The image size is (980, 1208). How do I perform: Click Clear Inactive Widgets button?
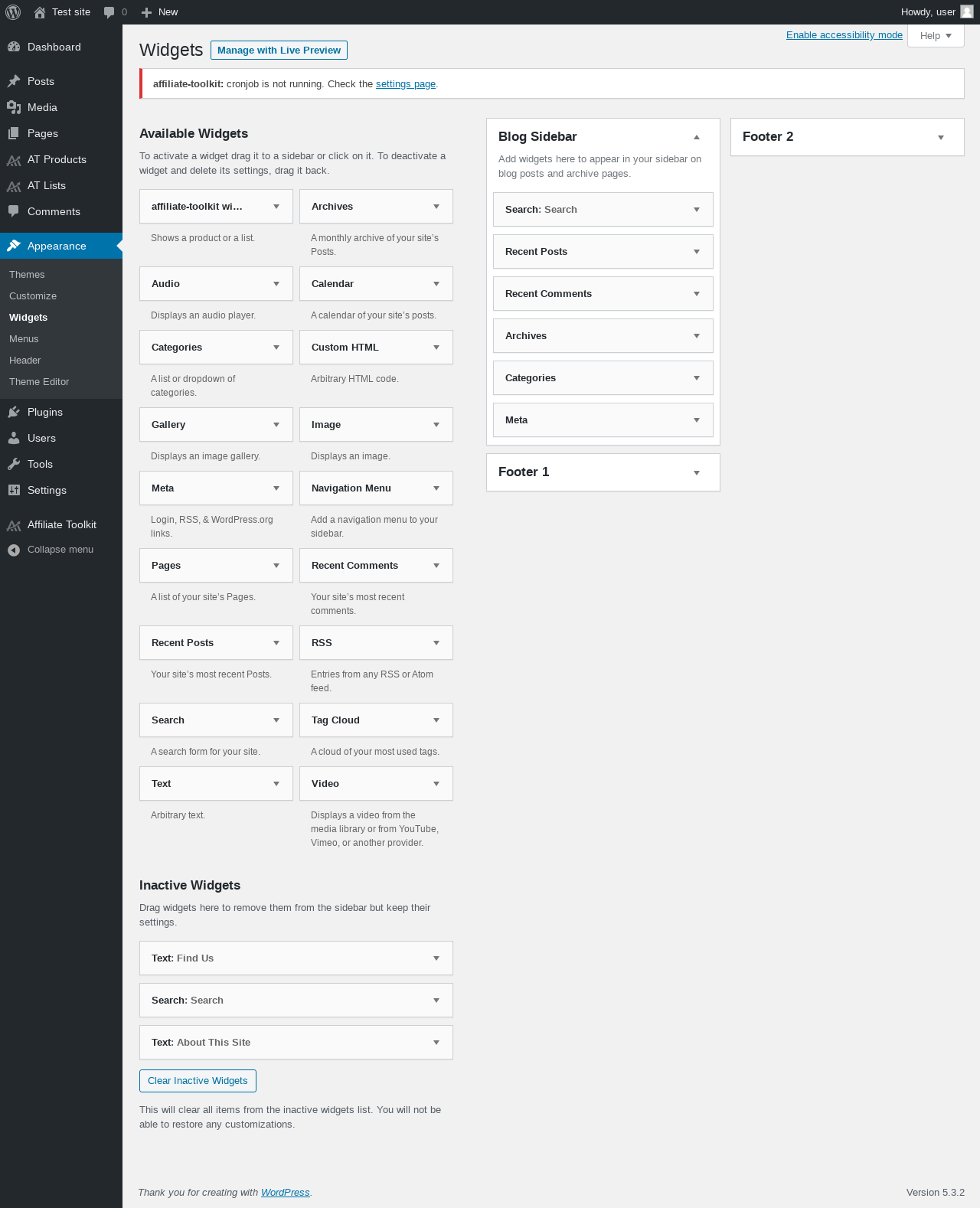click(198, 1081)
